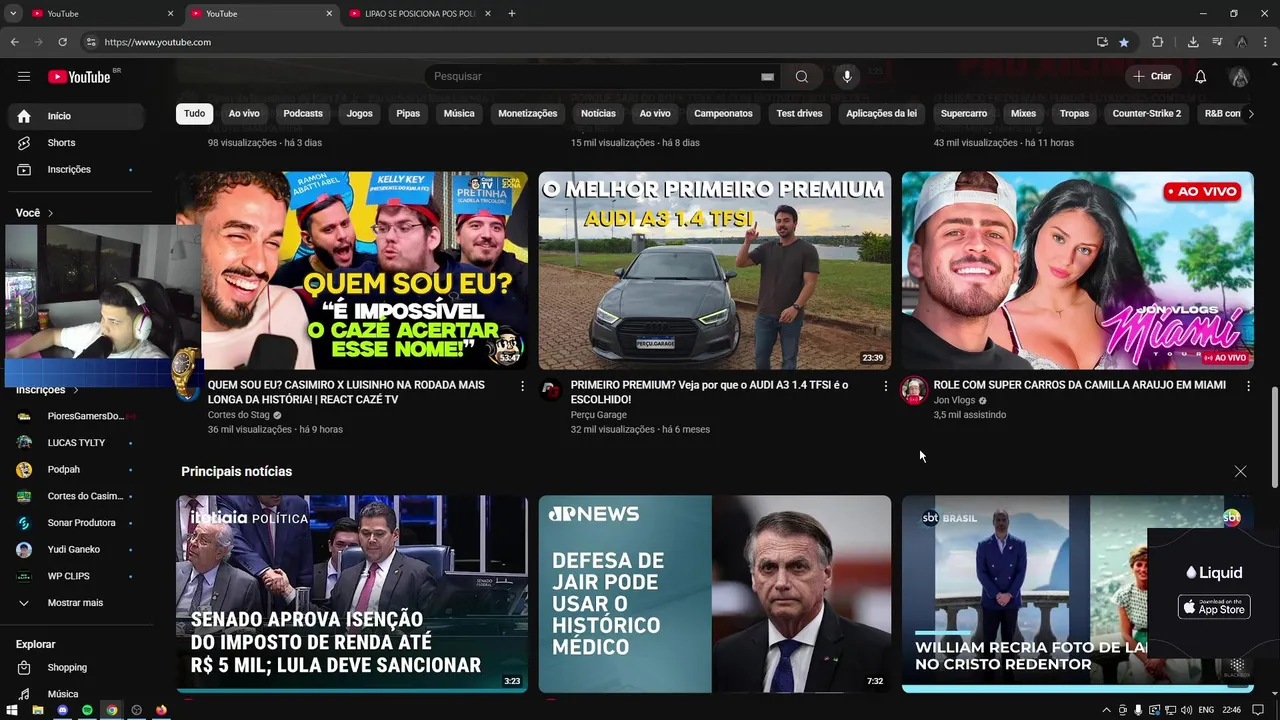This screenshot has height=720, width=1280.
Task: Select the Jogos filter chip
Action: coord(360,114)
